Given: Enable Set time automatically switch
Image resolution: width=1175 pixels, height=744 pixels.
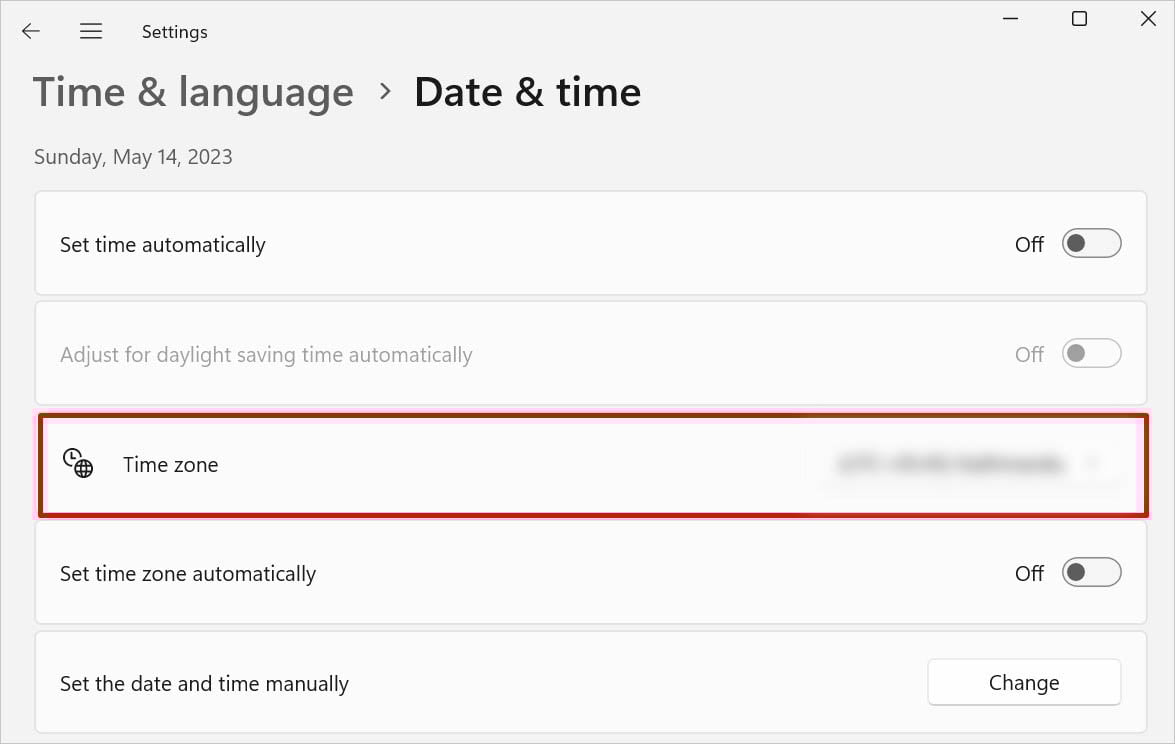Looking at the screenshot, I should pos(1091,244).
